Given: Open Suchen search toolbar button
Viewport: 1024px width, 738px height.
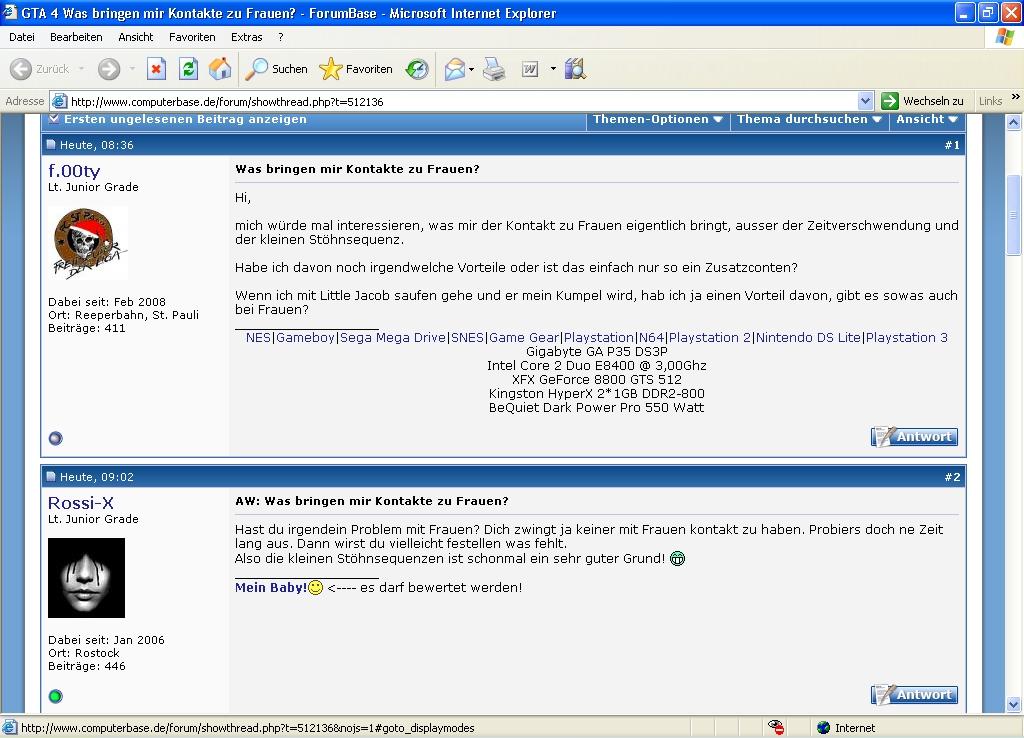Looking at the screenshot, I should (x=276, y=69).
